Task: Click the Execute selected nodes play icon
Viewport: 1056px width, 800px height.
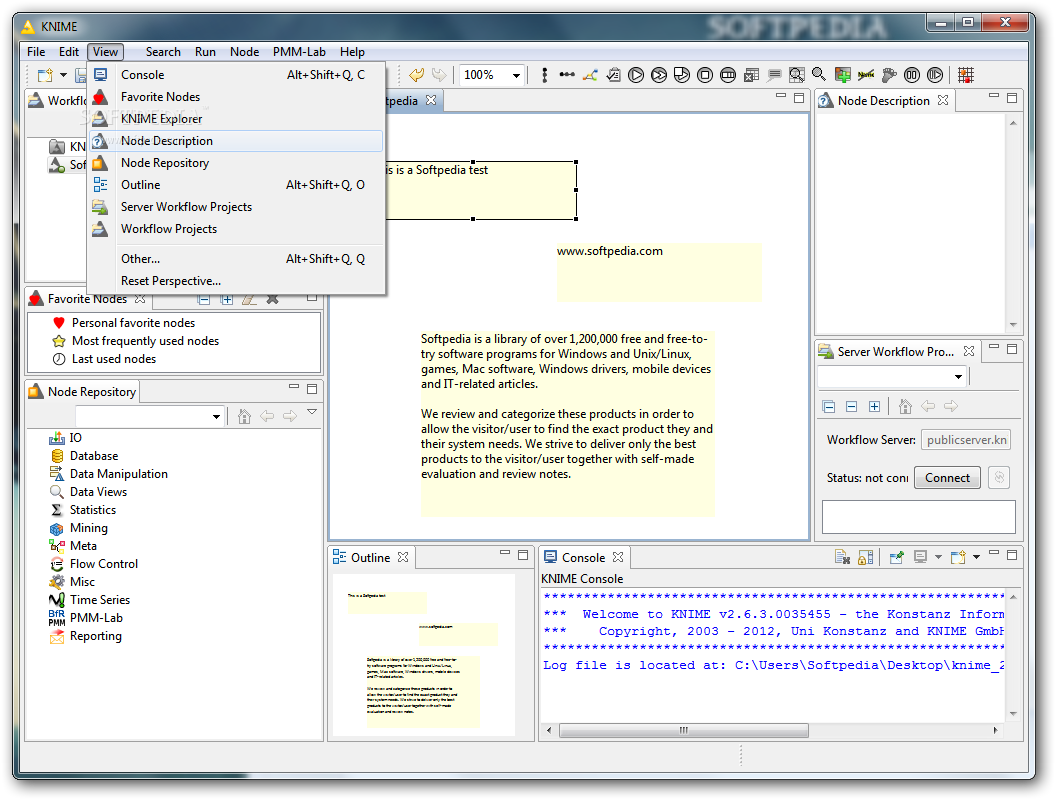Action: pyautogui.click(x=636, y=75)
